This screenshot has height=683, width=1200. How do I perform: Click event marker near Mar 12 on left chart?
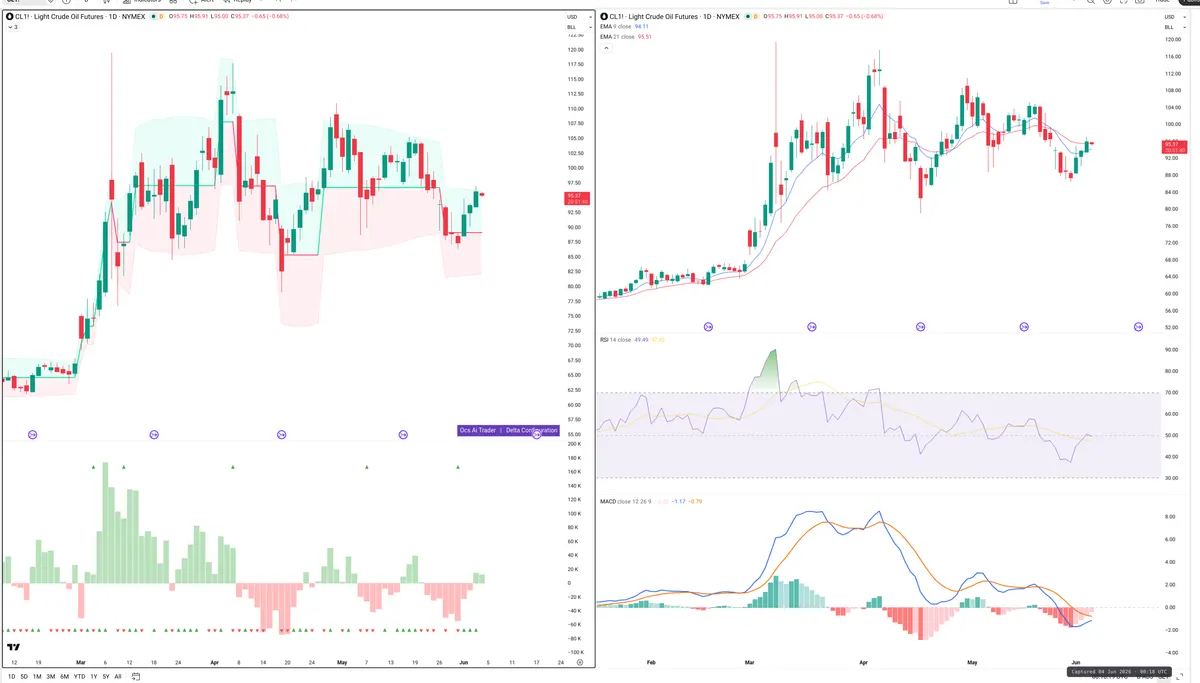(154, 434)
